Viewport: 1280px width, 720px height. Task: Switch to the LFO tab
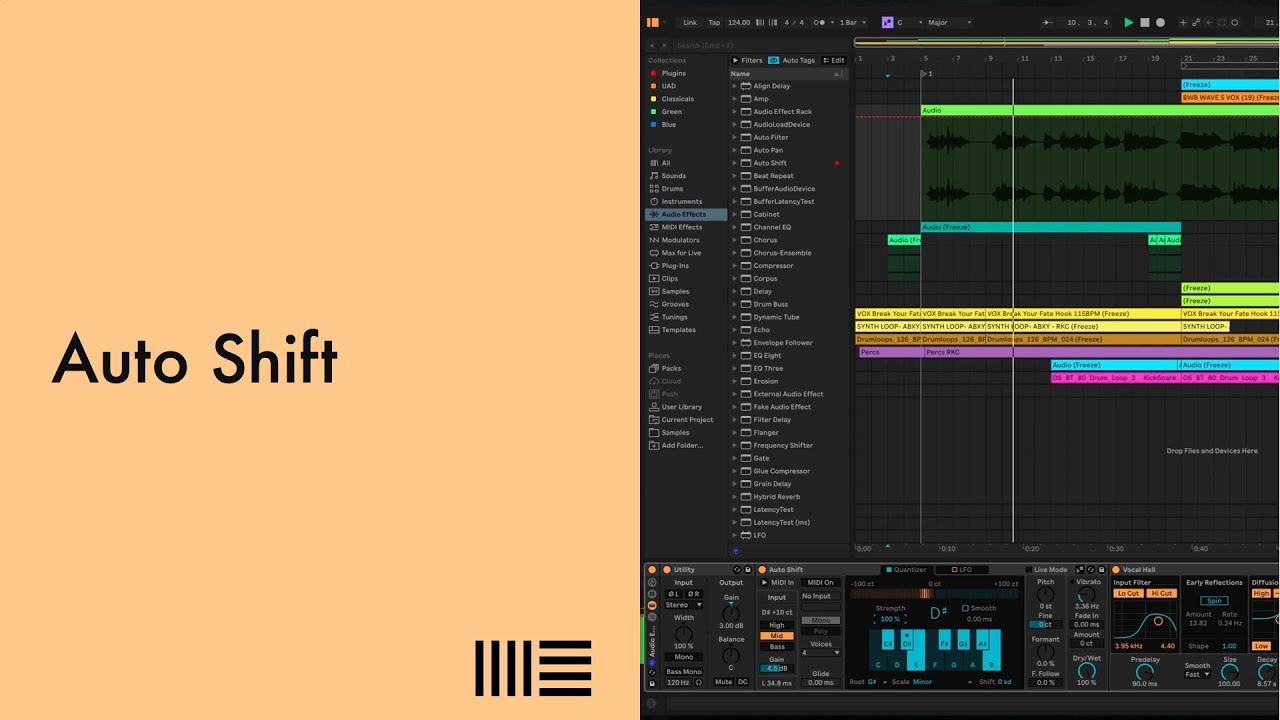pos(960,570)
